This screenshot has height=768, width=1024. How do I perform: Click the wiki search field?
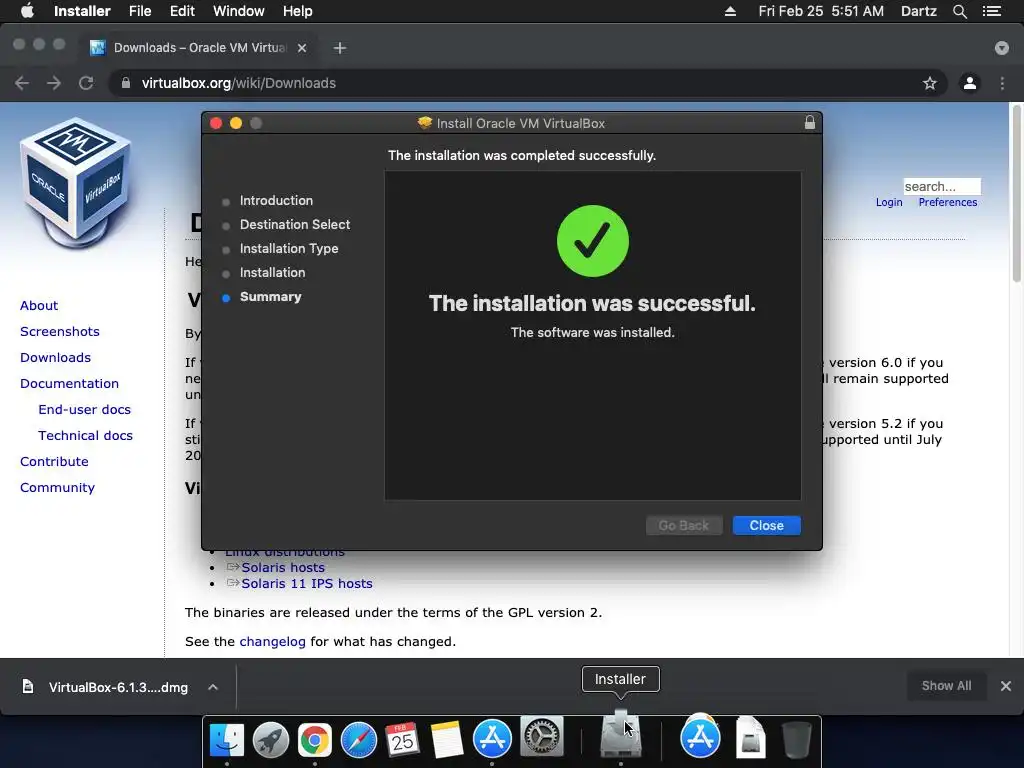point(942,187)
